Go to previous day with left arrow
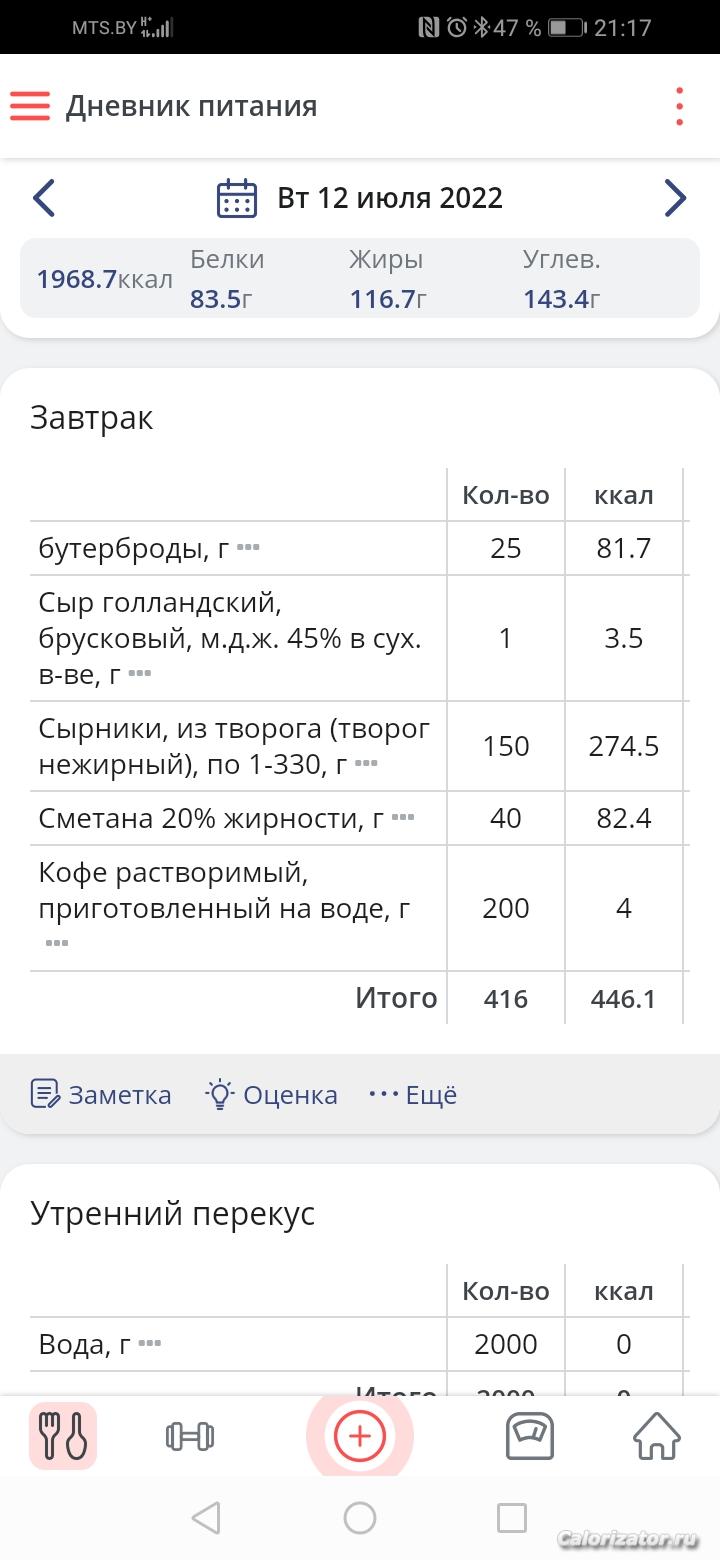This screenshot has width=720, height=1560. [x=43, y=198]
